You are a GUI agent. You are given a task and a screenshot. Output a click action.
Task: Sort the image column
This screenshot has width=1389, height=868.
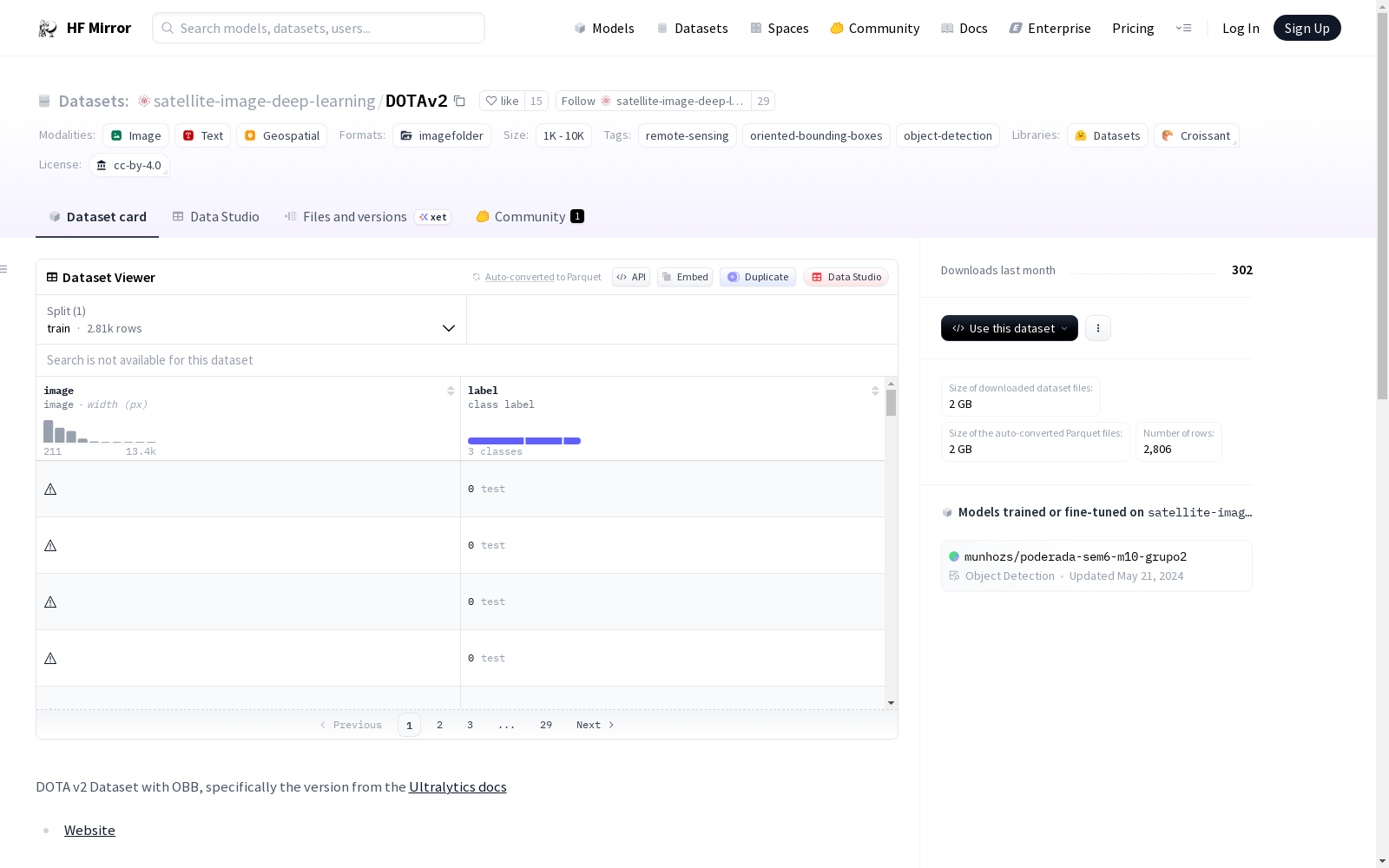coord(451,391)
